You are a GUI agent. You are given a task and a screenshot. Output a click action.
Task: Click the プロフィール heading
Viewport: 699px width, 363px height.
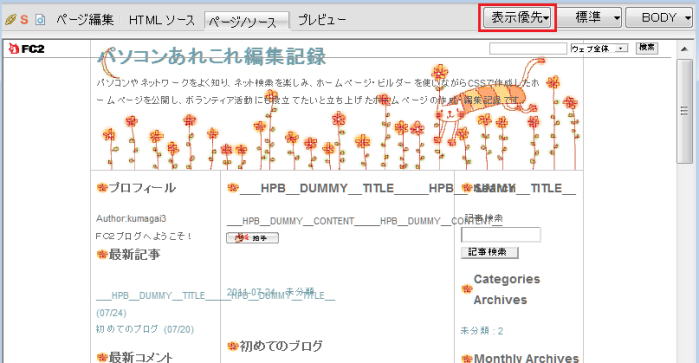tap(142, 188)
